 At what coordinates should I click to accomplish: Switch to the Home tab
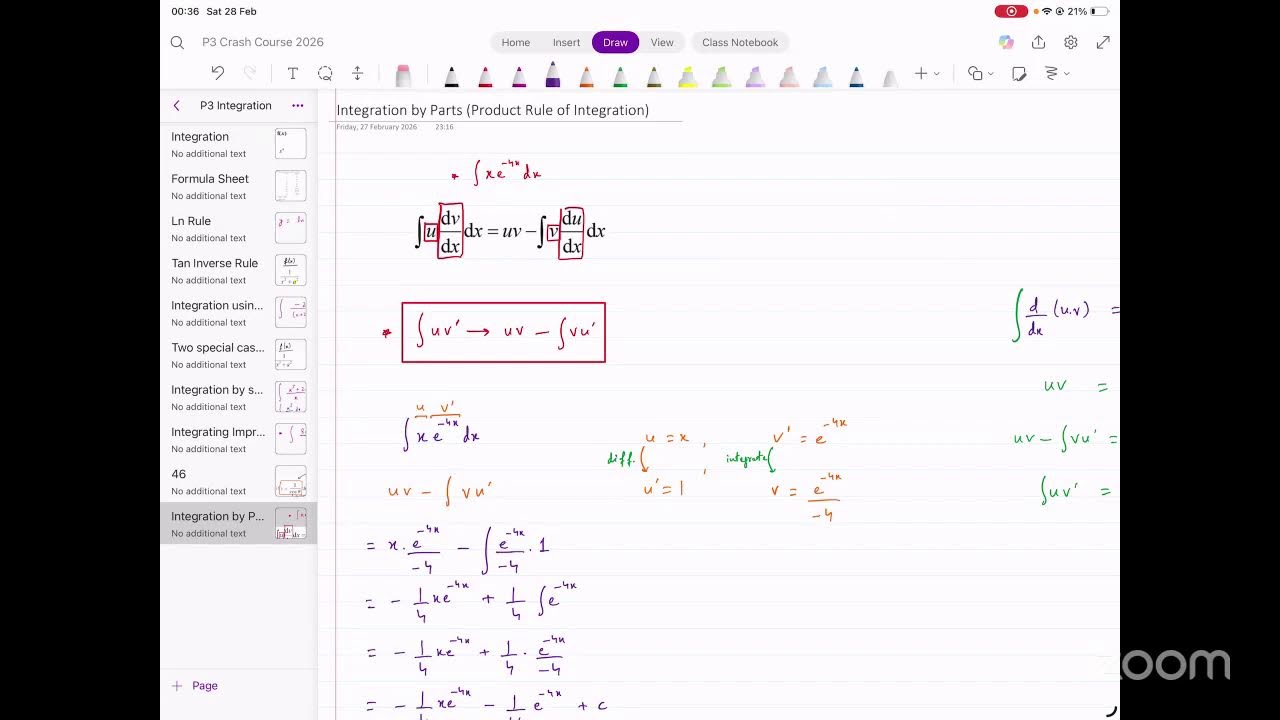[x=516, y=42]
